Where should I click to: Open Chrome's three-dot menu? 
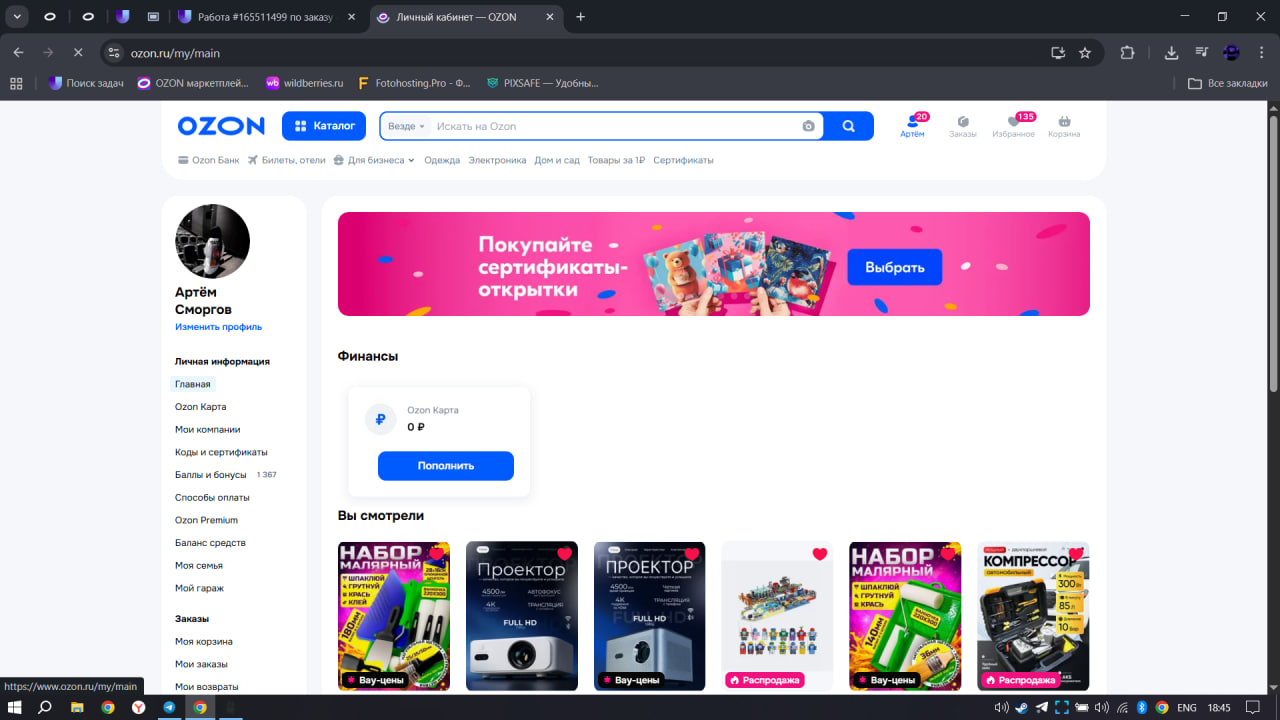click(1261, 53)
